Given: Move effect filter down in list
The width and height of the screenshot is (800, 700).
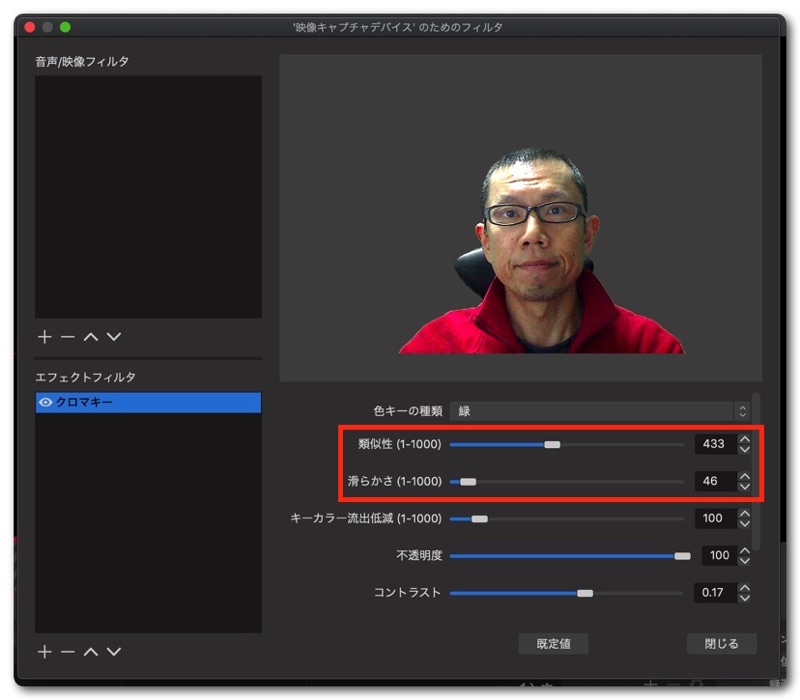Looking at the screenshot, I should click(x=113, y=651).
